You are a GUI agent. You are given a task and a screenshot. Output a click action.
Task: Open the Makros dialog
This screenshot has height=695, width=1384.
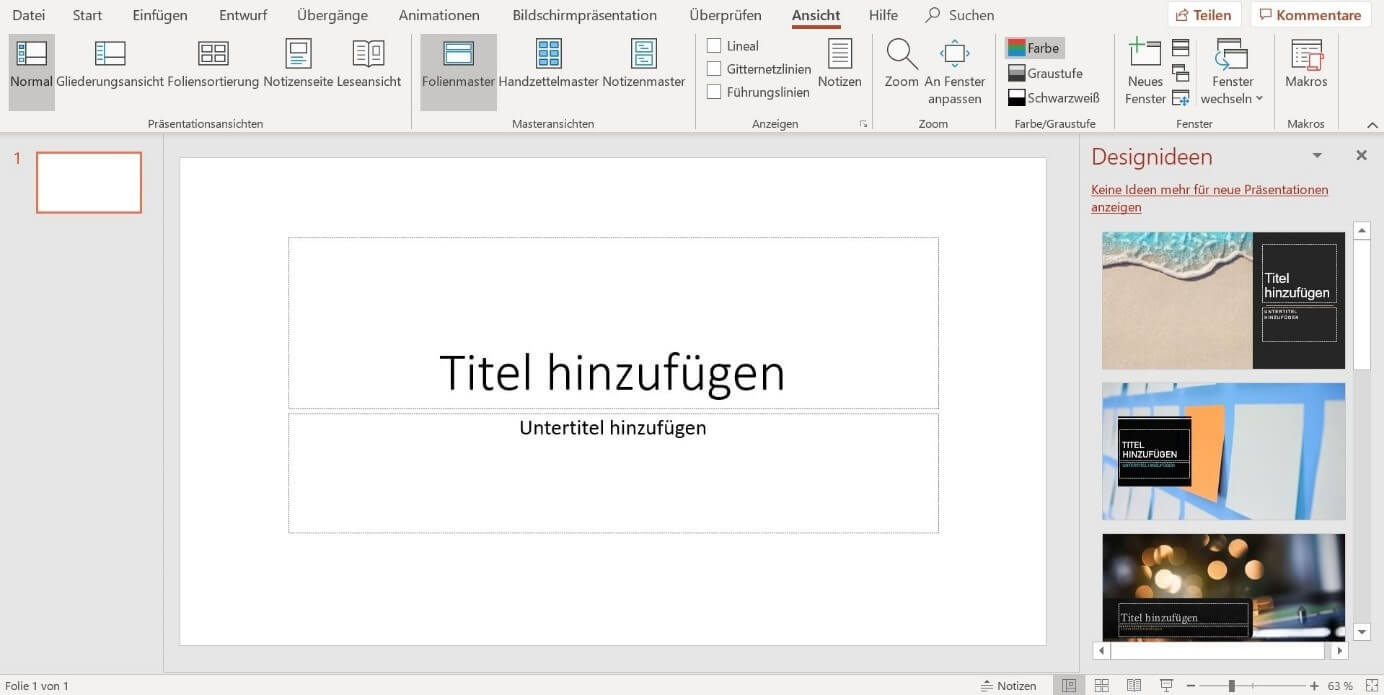1306,65
